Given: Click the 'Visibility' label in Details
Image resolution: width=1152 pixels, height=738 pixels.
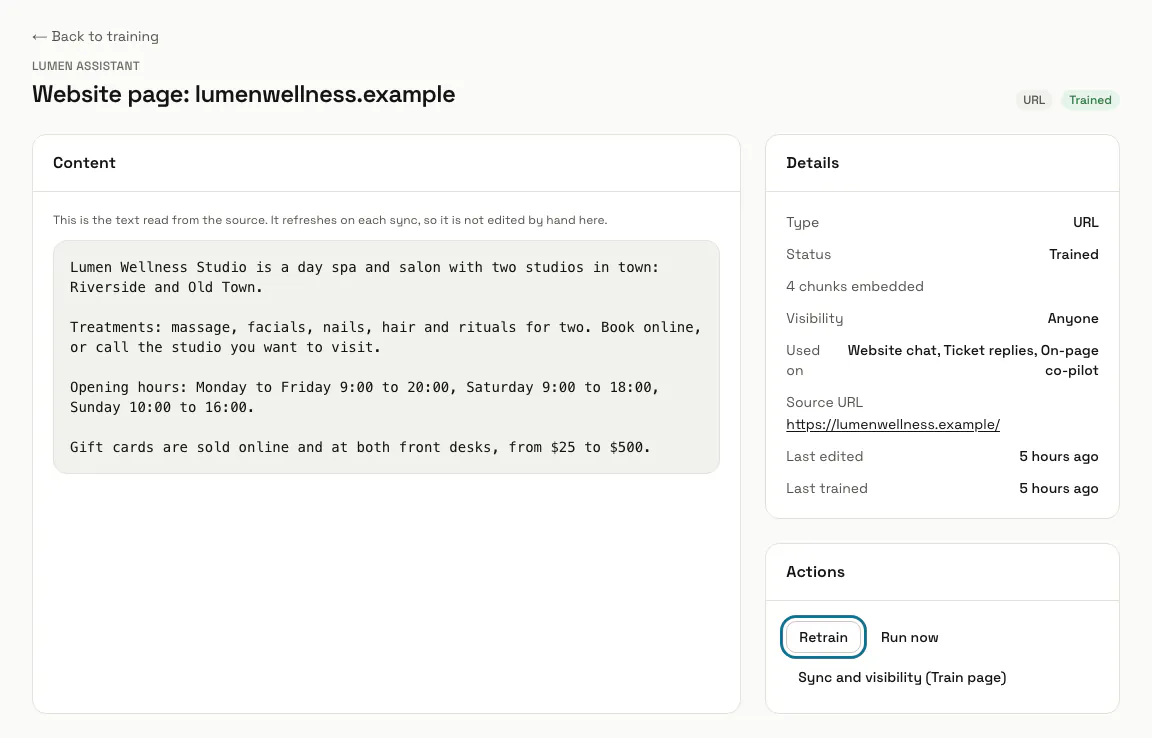Looking at the screenshot, I should pos(815,318).
